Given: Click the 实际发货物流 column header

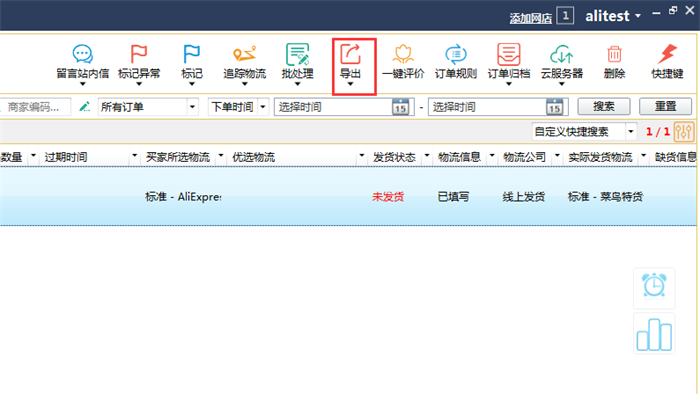Looking at the screenshot, I should pos(600,157).
